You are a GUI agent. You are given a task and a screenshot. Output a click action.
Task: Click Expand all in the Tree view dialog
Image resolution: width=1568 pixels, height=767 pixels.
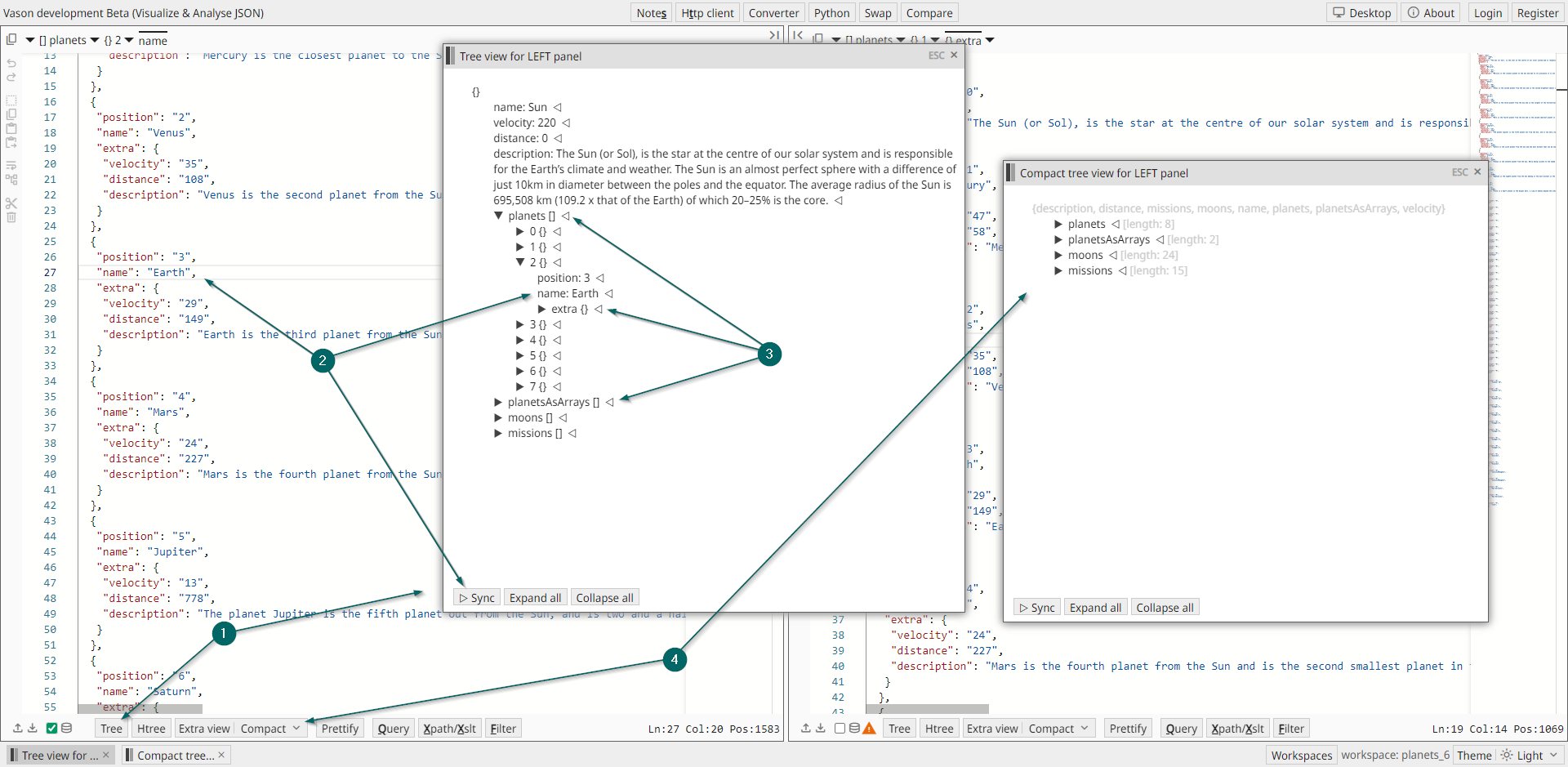point(535,598)
